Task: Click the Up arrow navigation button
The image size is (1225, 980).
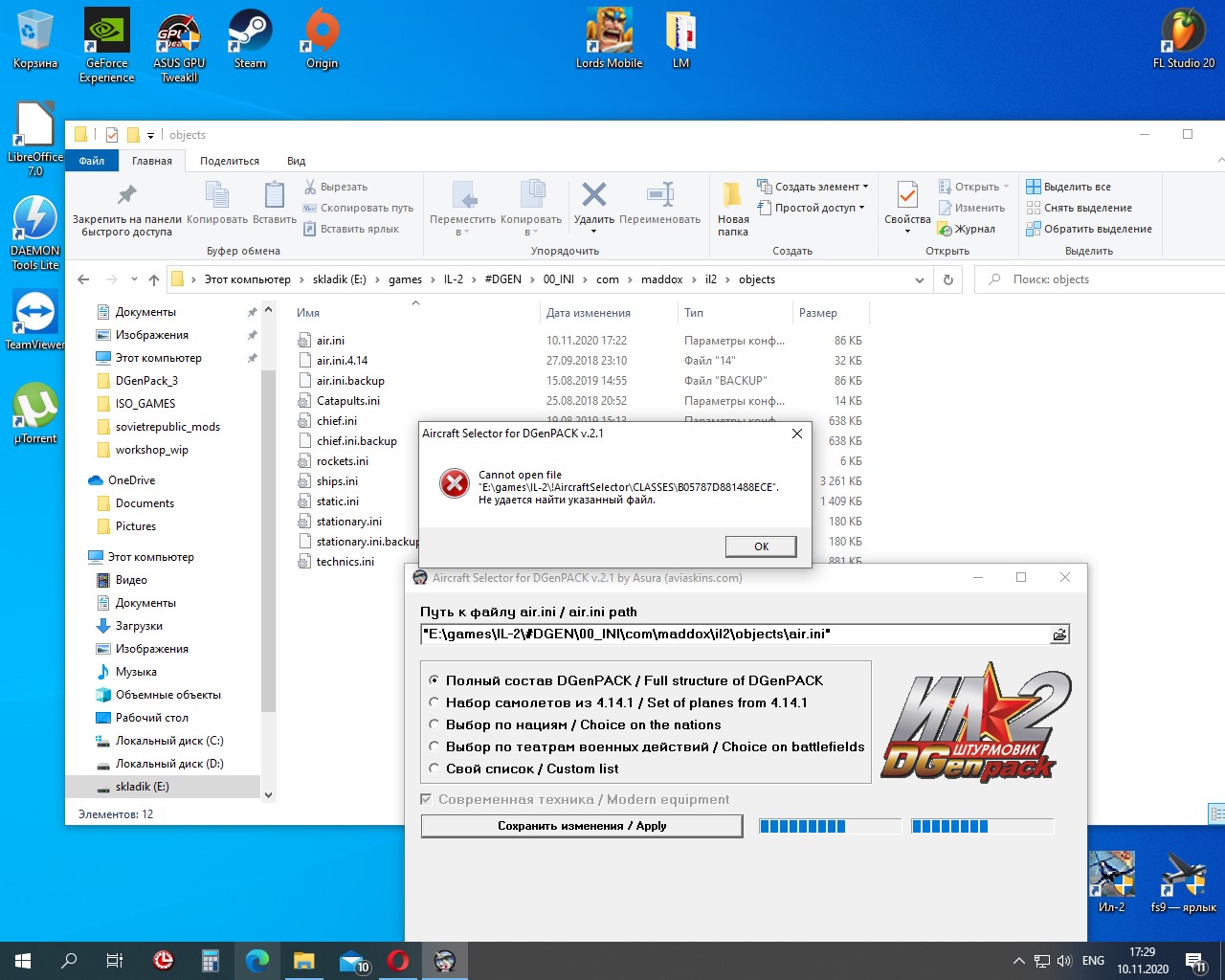Action: 154,279
